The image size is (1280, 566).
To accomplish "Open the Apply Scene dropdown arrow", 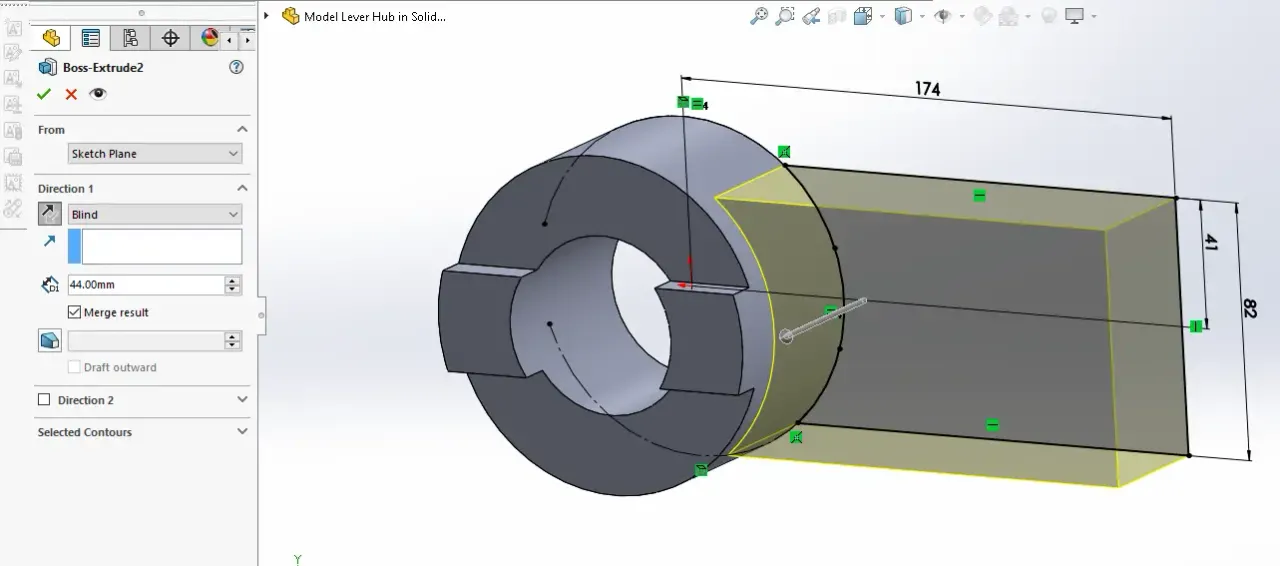I will (1026, 16).
